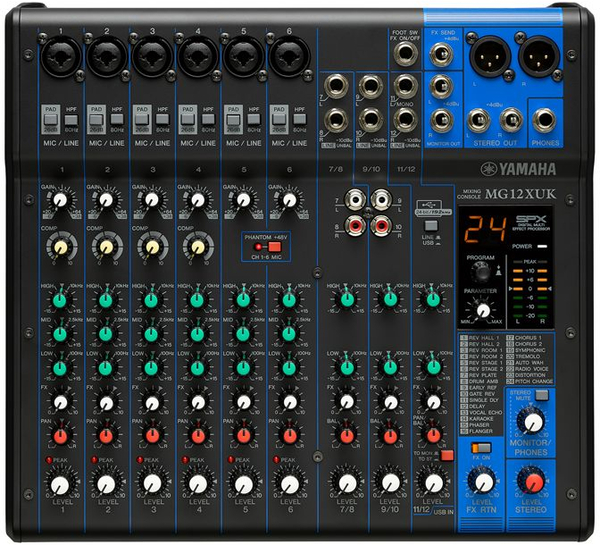Click the STEREO OUT right XLR connector
Screen dimensions: 600x545
538,57
